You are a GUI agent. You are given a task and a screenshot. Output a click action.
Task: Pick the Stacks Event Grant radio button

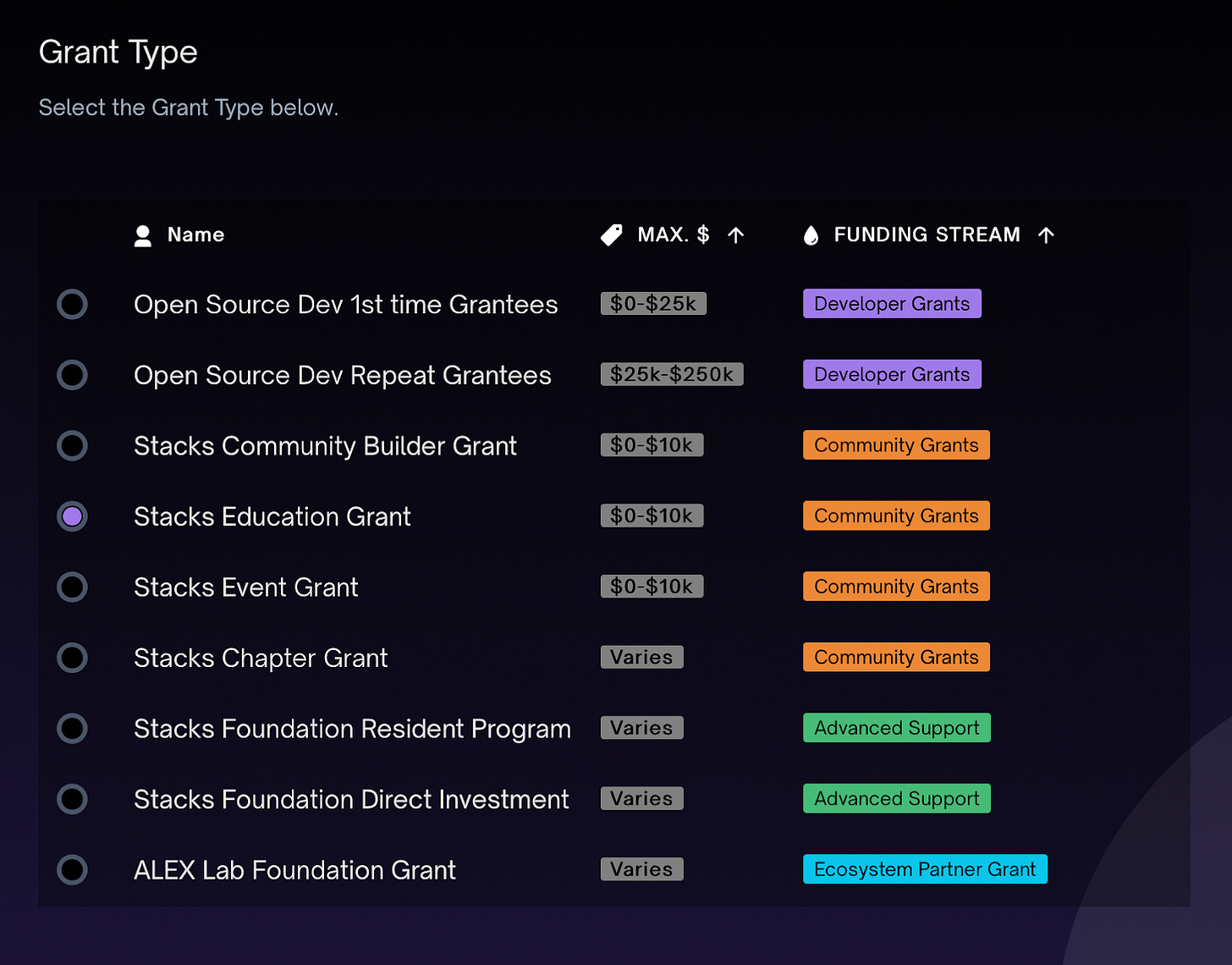[x=72, y=587]
